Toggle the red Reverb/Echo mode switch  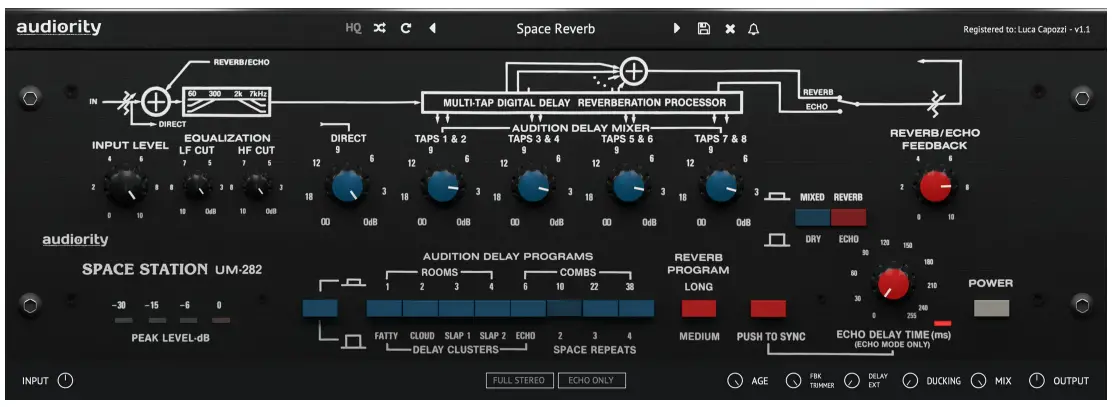pyautogui.click(x=848, y=217)
